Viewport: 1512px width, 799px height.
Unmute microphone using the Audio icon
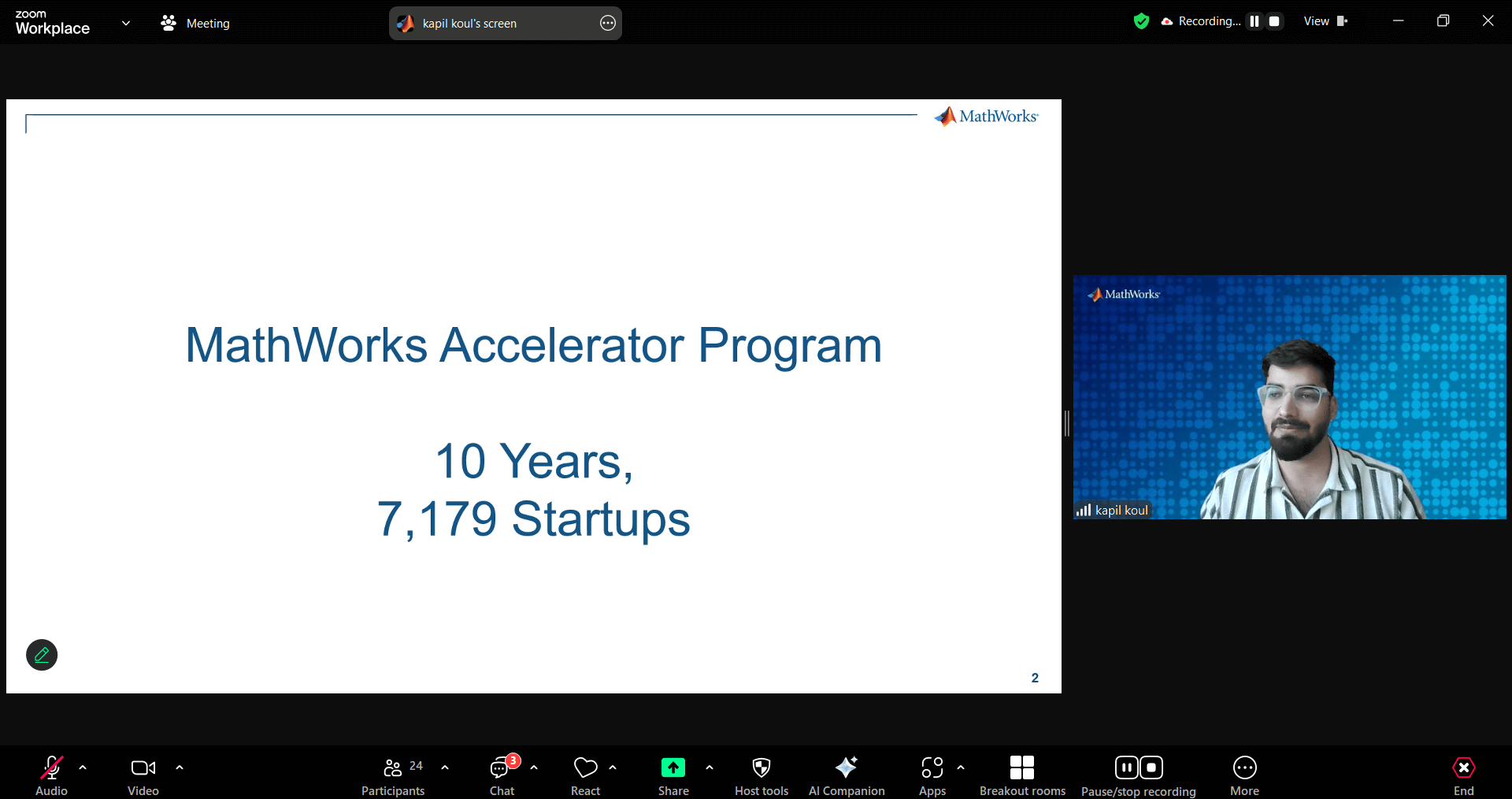point(52,768)
